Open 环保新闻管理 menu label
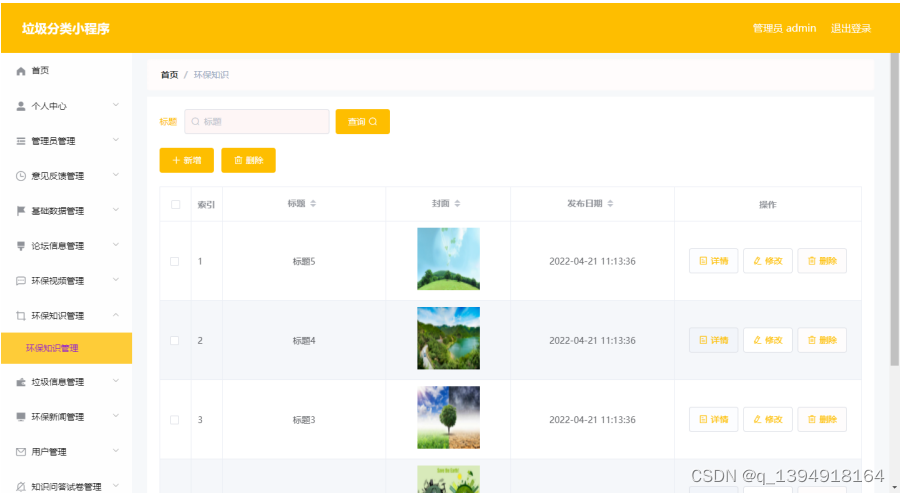 click(x=57, y=417)
